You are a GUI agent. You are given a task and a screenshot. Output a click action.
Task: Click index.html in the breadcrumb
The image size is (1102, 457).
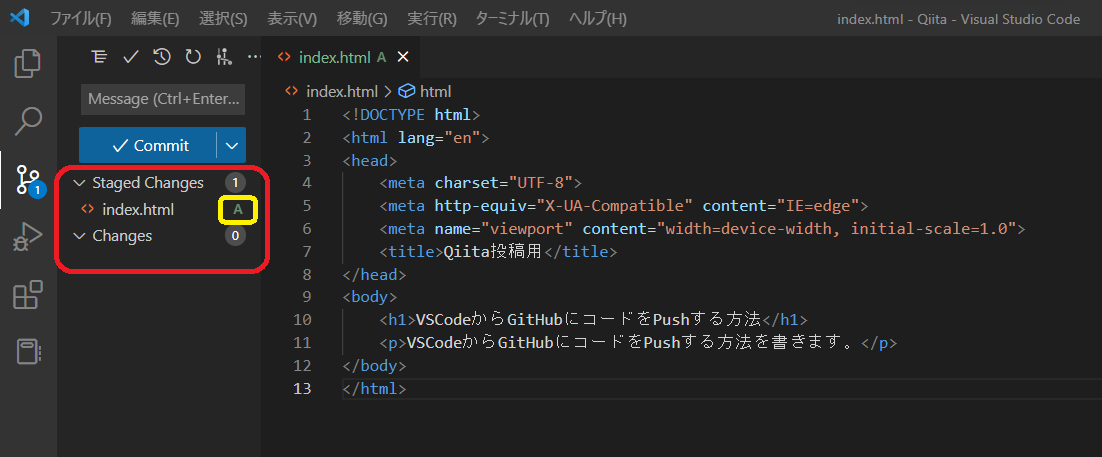click(342, 91)
